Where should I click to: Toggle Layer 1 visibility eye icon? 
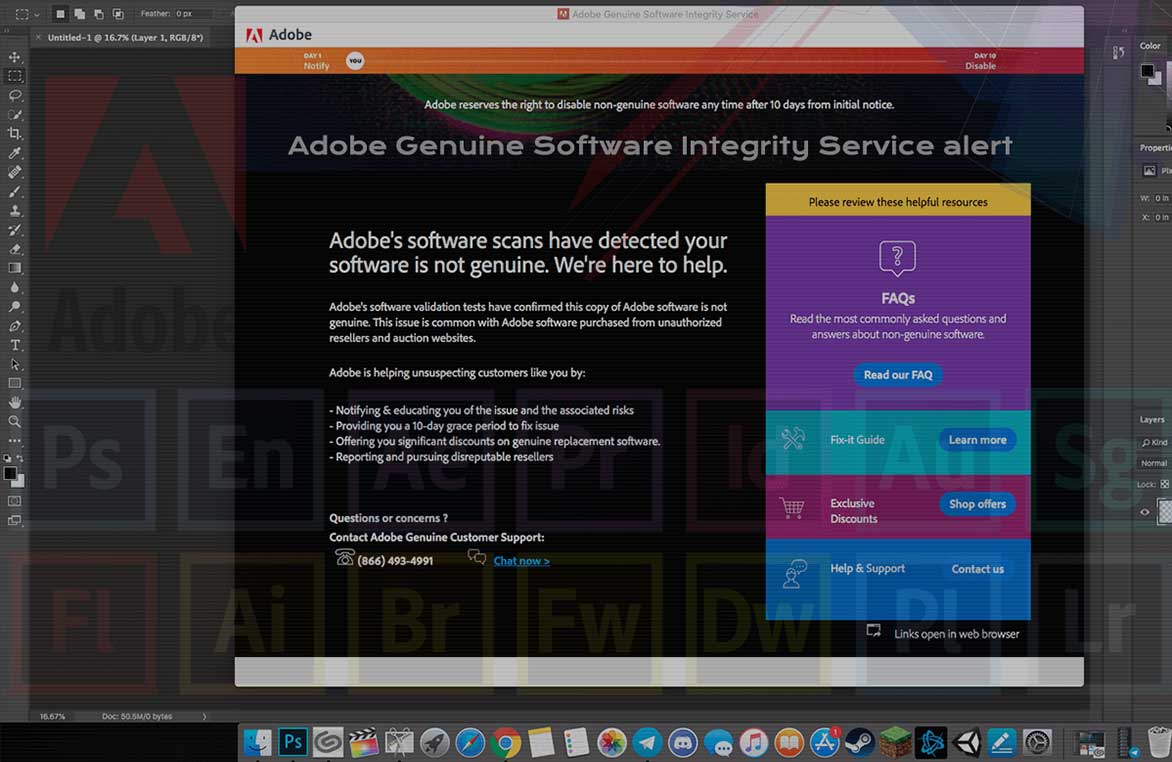click(x=1144, y=512)
